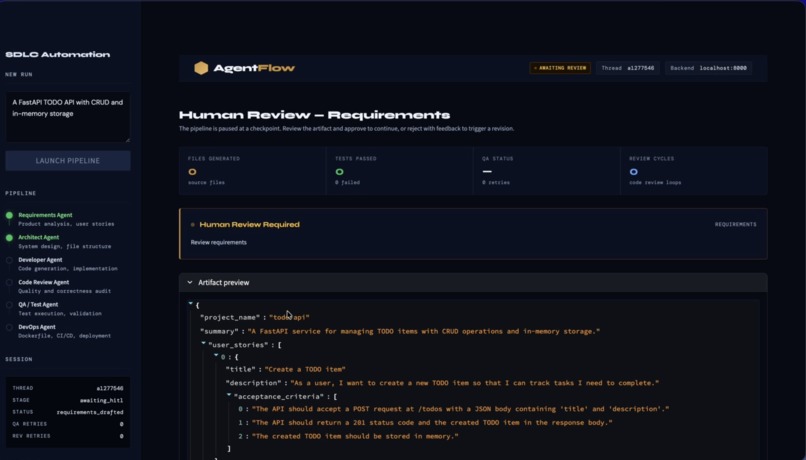This screenshot has width=806, height=460.
Task: Click the "project_name" JSON key
Action: click(x=231, y=318)
